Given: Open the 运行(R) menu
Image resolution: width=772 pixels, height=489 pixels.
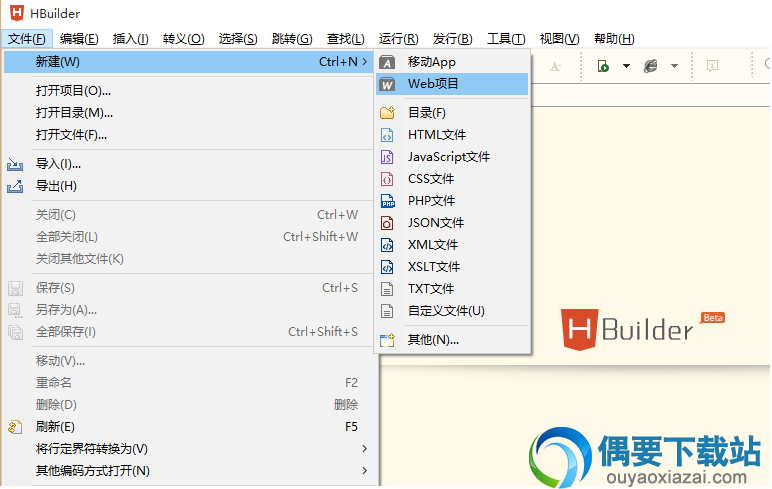Looking at the screenshot, I should pyautogui.click(x=398, y=38).
